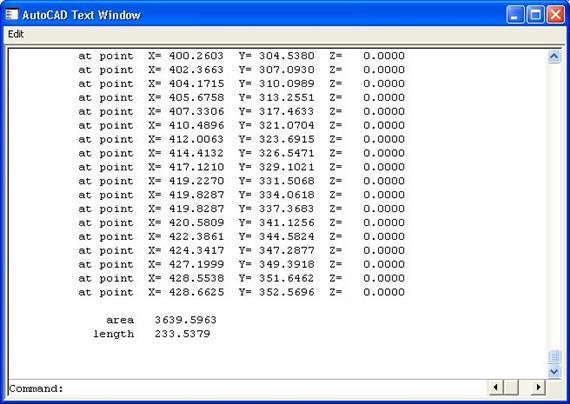Click the X= 419.2270 value
The width and height of the screenshot is (570, 404).
tap(196, 181)
